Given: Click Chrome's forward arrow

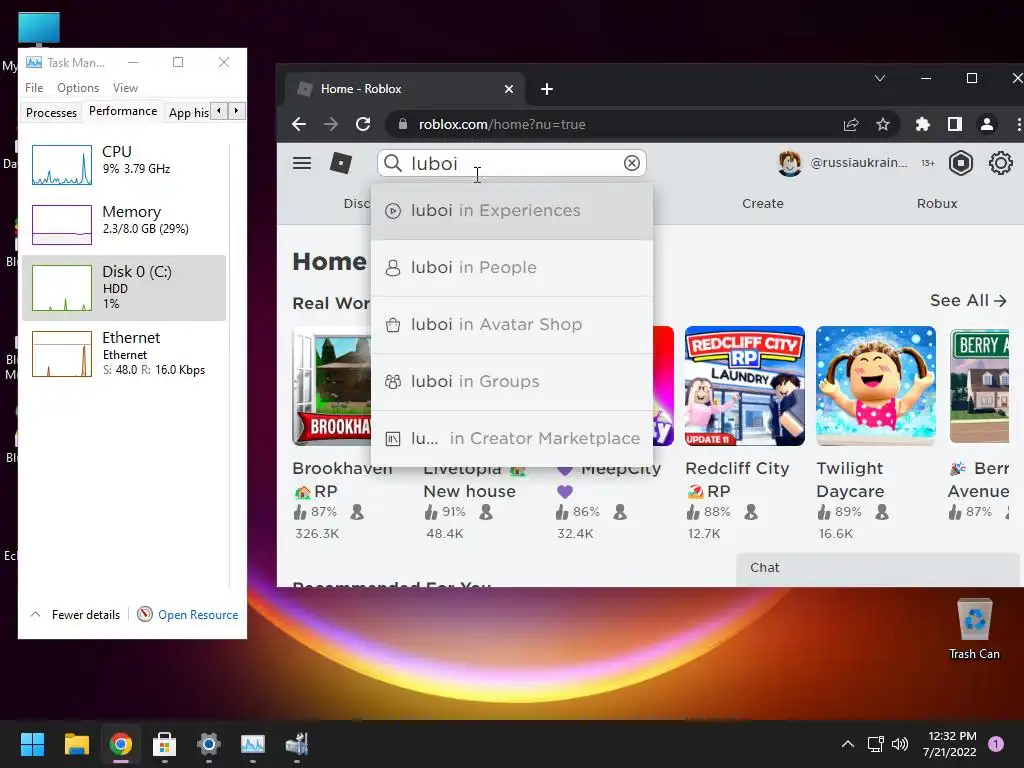Looking at the screenshot, I should [x=331, y=124].
